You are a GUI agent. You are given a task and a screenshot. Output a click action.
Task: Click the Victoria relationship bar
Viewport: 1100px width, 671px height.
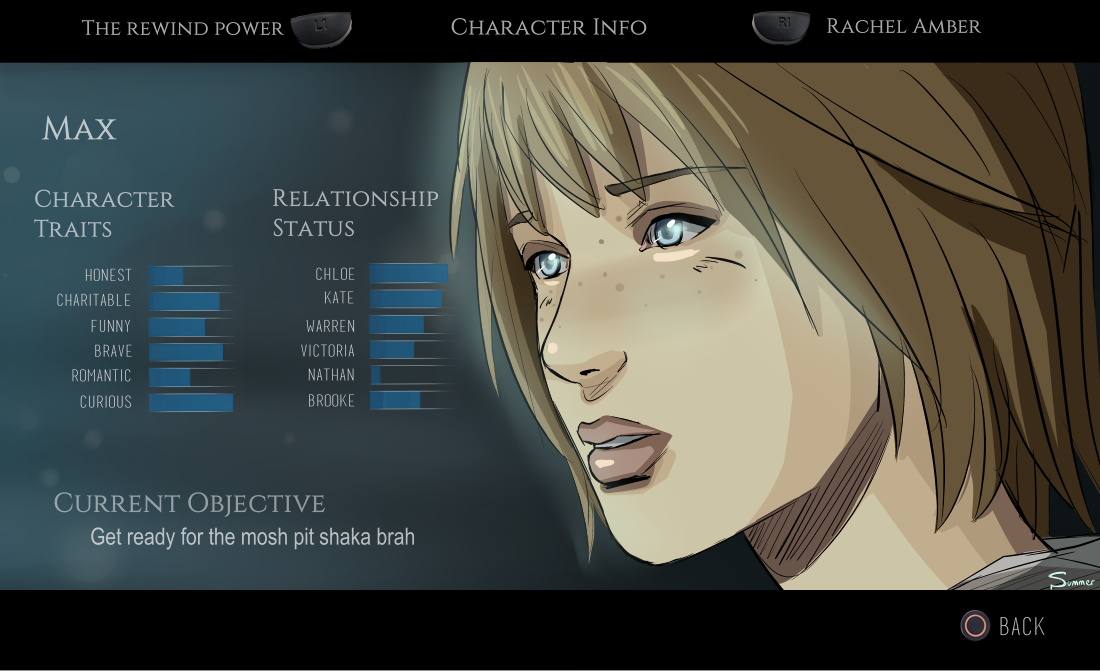pyautogui.click(x=410, y=350)
